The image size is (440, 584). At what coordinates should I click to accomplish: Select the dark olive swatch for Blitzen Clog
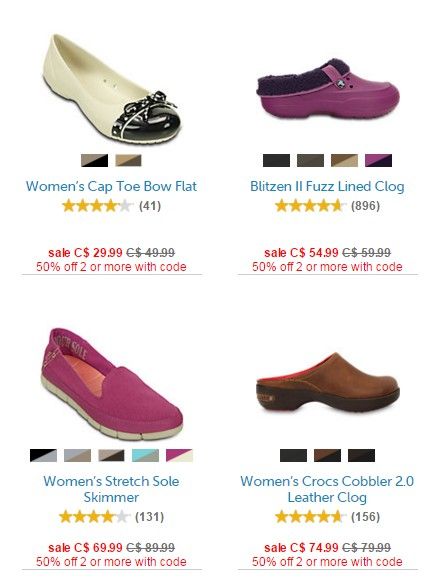tap(310, 161)
